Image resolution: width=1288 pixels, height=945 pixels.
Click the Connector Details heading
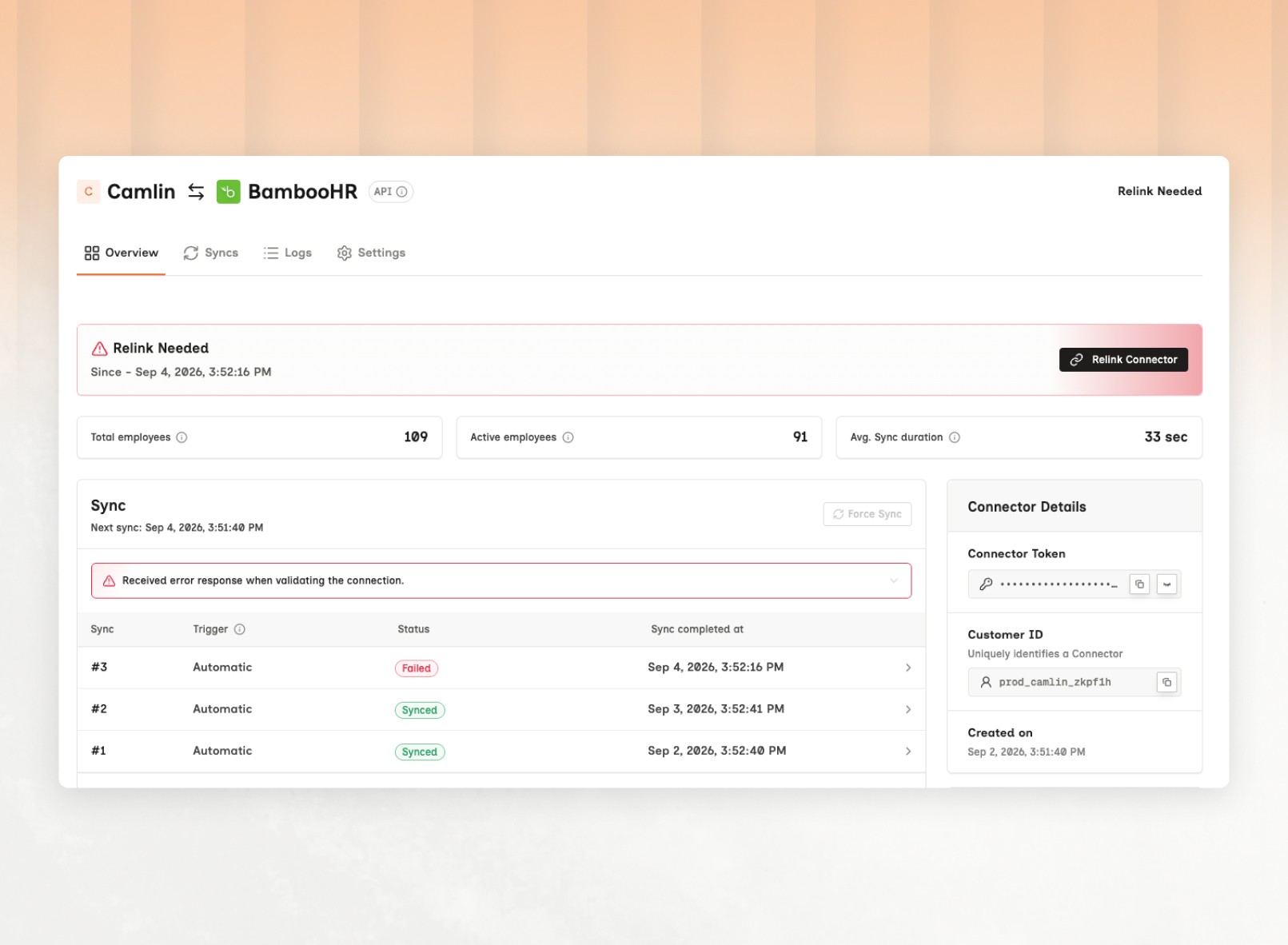click(x=1027, y=507)
